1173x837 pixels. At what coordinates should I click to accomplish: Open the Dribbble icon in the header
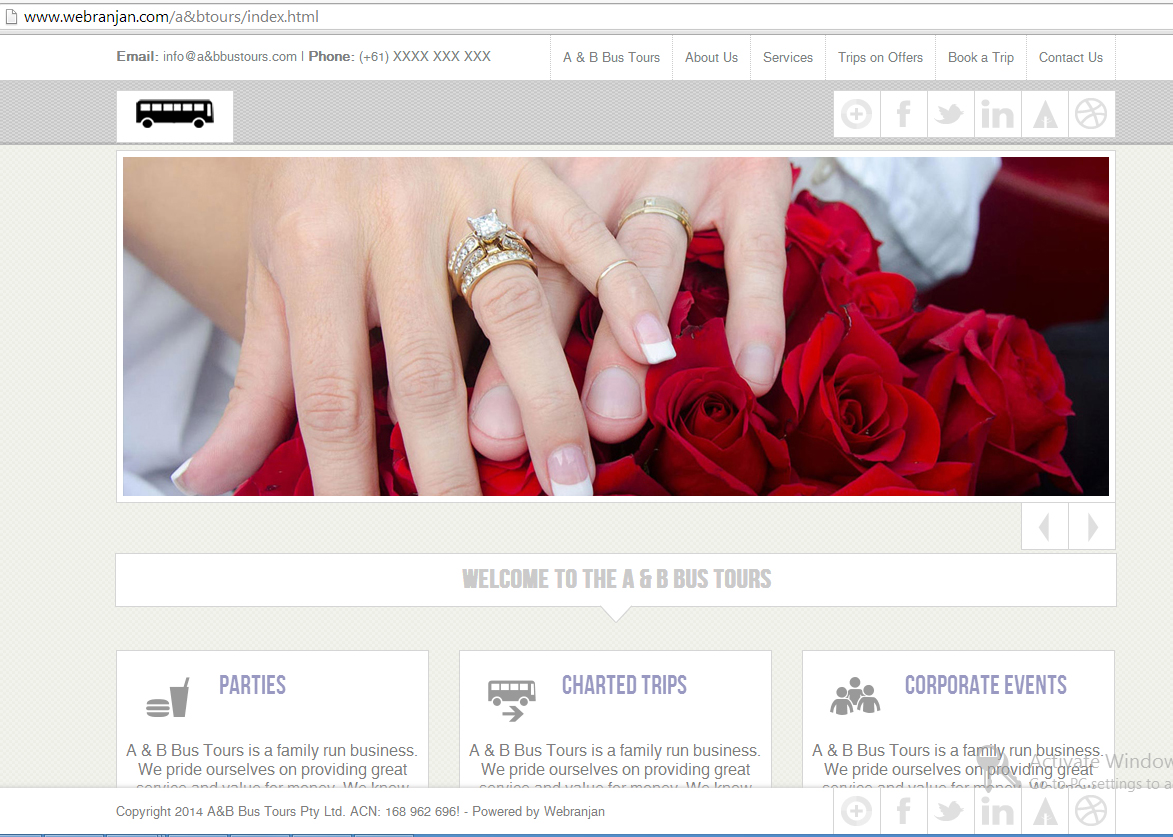point(1091,114)
